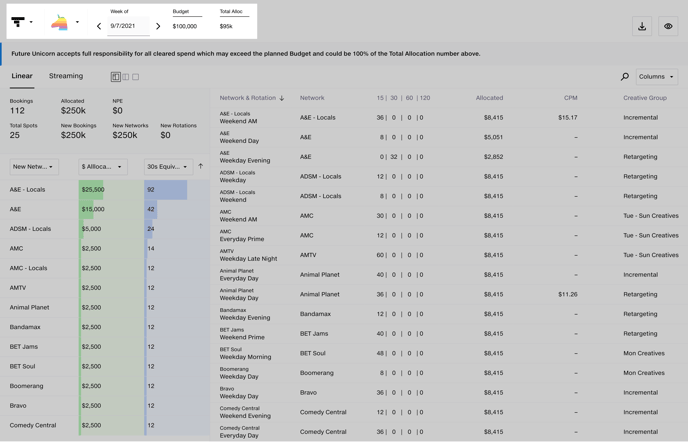The height and width of the screenshot is (442, 688).
Task: Expand the caret beside unicorn icon
Action: click(x=77, y=22)
